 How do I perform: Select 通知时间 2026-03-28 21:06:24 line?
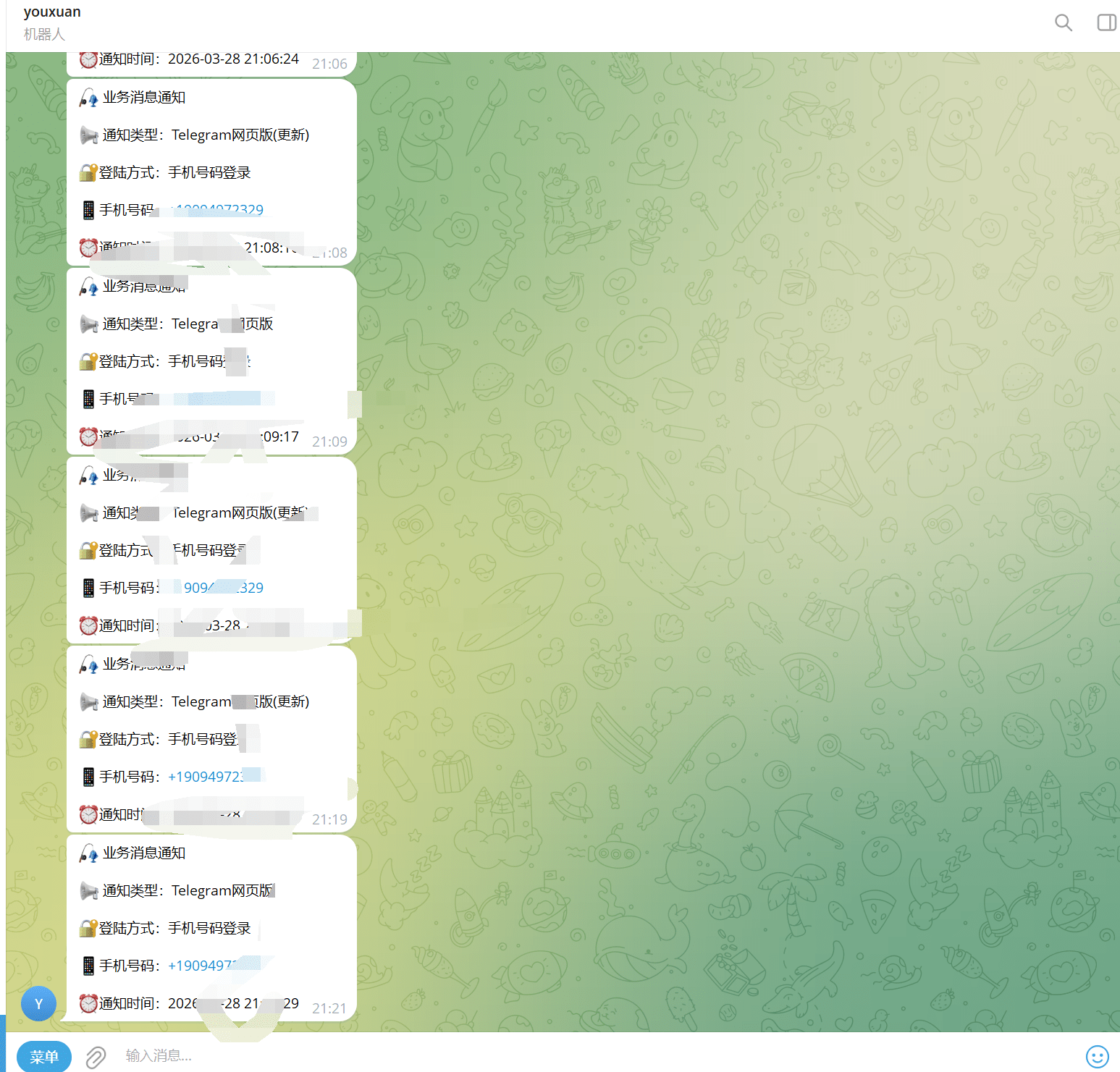(189, 59)
